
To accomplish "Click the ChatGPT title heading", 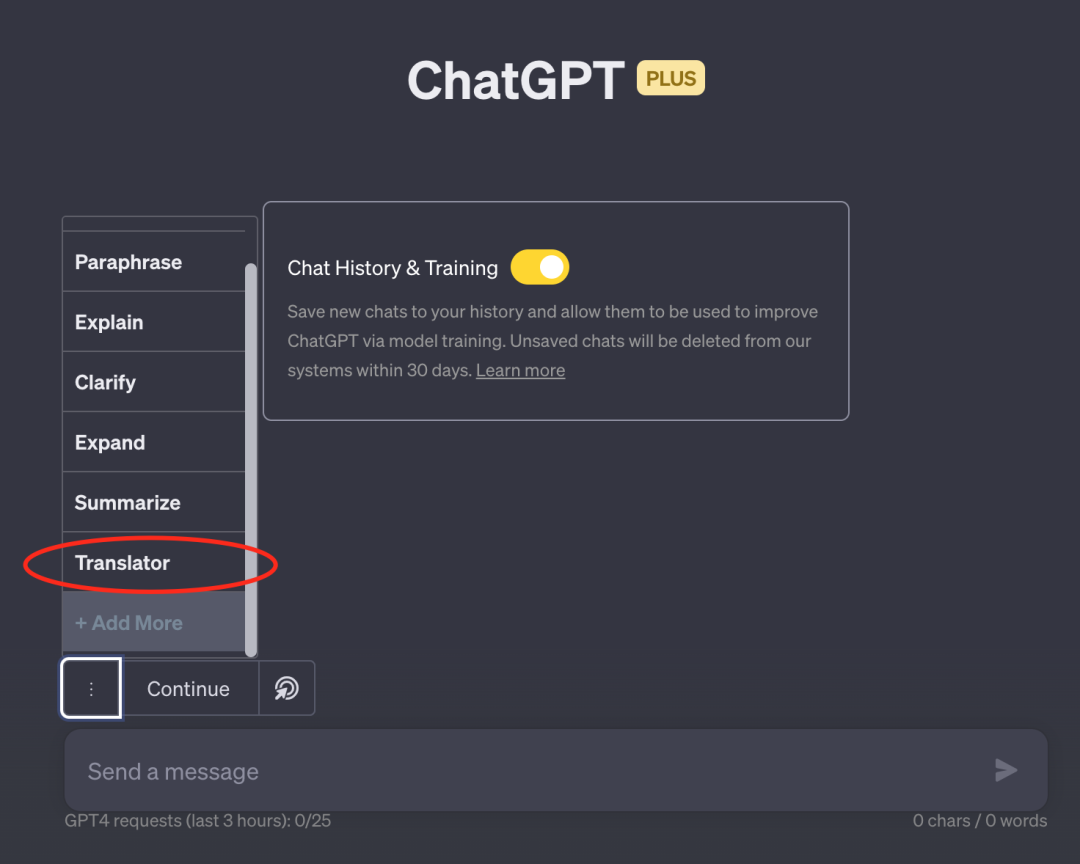I will [x=515, y=80].
